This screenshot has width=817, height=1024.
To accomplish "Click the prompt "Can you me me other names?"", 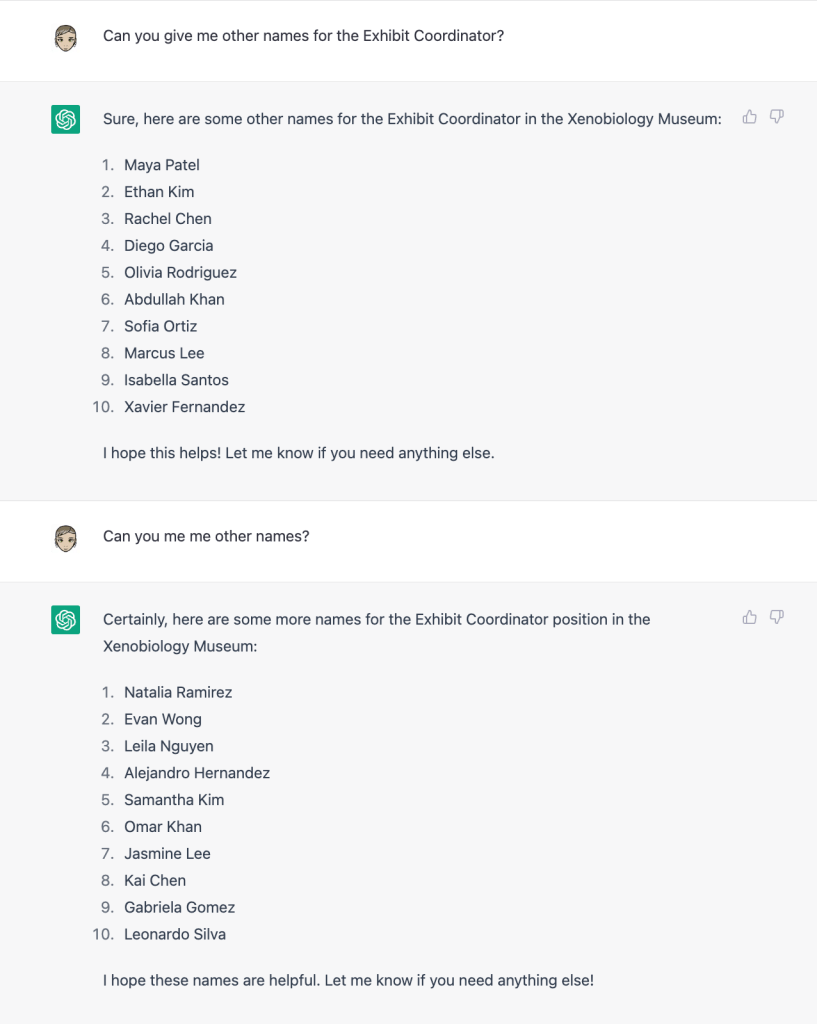I will coord(206,536).
